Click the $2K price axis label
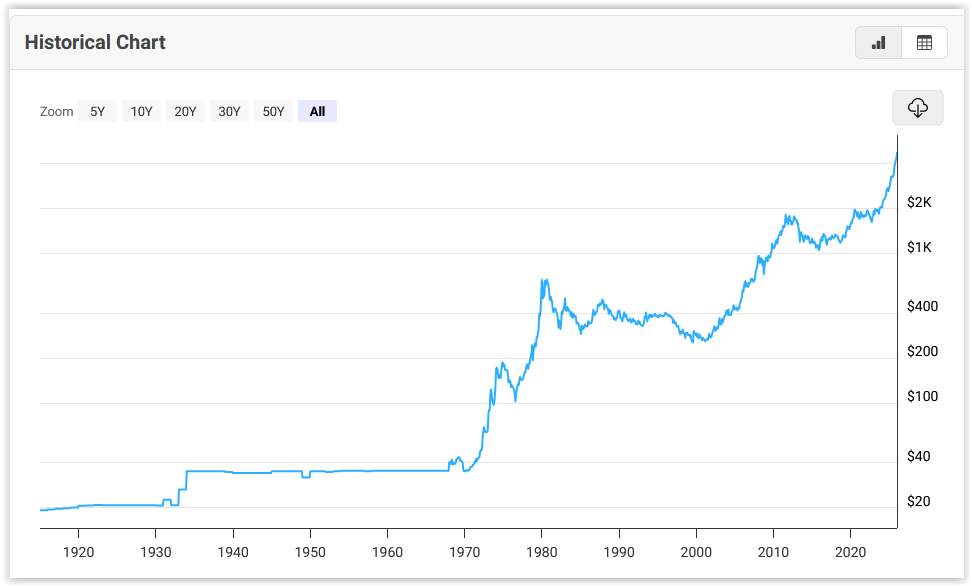The width and height of the screenshot is (972, 586). [919, 202]
